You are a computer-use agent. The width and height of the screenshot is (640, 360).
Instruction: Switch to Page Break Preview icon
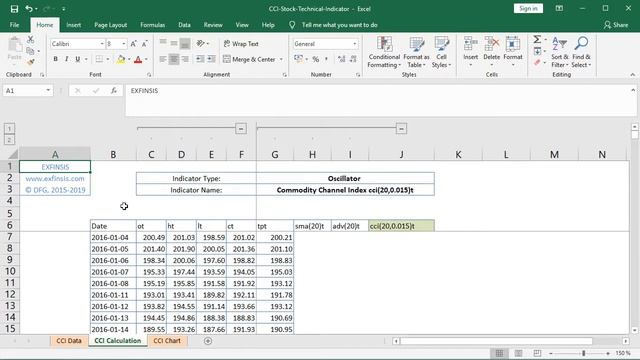click(537, 353)
